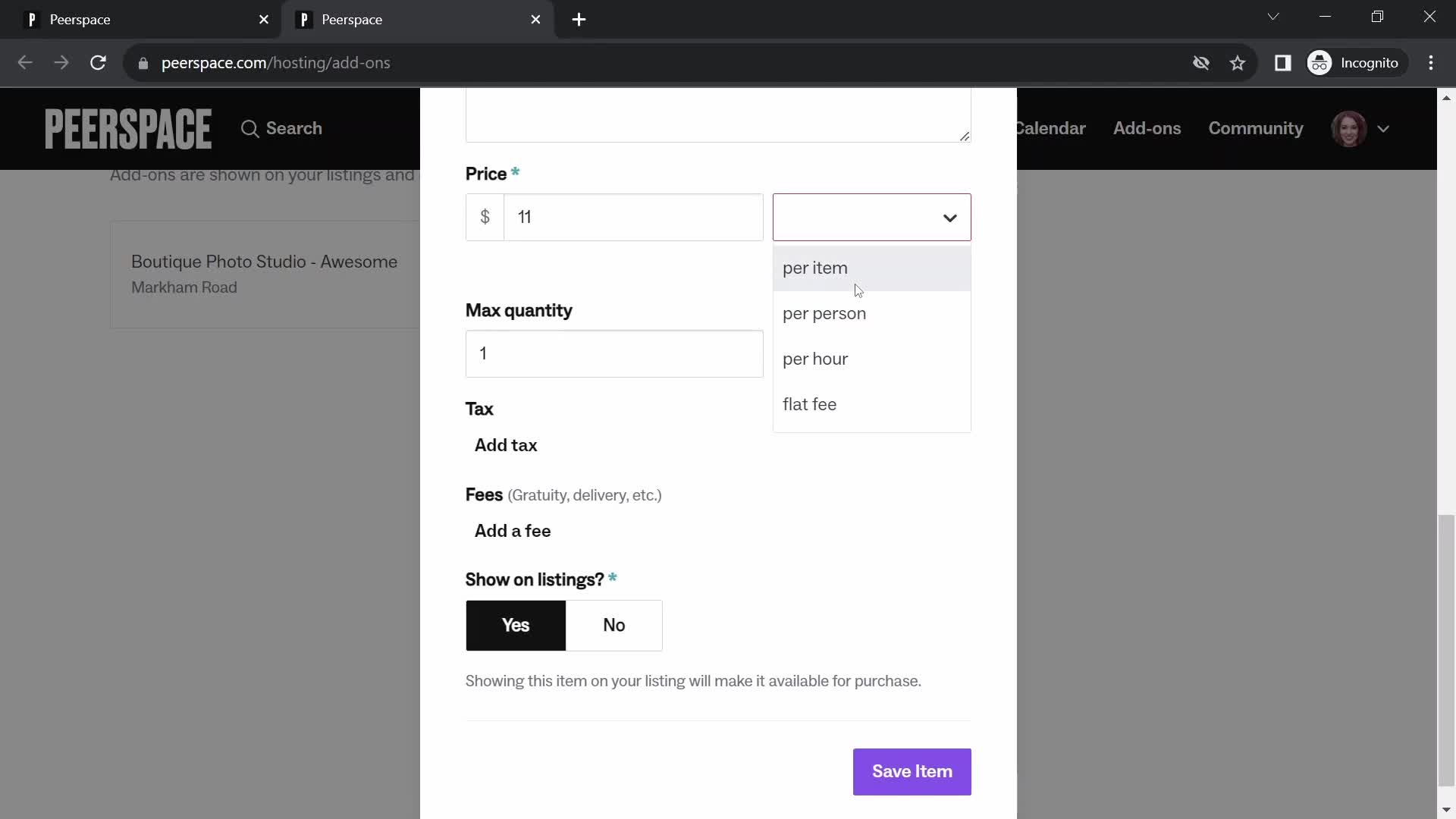This screenshot has height=819, width=1456.
Task: Click the Search icon
Action: [x=251, y=128]
